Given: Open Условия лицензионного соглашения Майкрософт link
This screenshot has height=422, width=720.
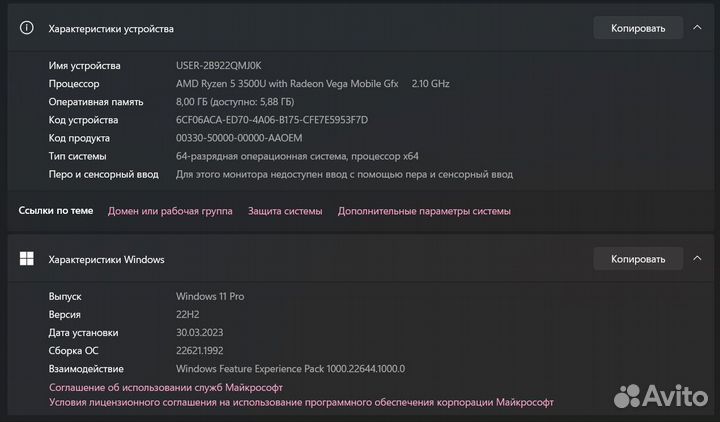Looking at the screenshot, I should [x=301, y=402].
